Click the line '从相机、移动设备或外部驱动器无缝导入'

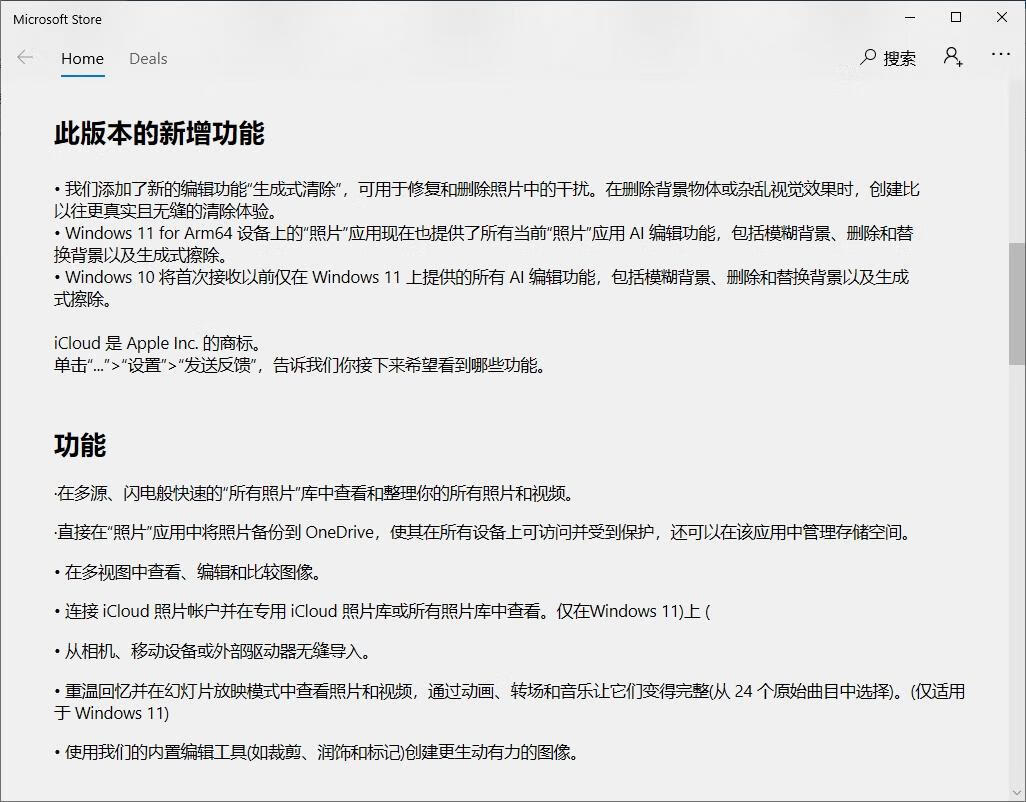213,652
